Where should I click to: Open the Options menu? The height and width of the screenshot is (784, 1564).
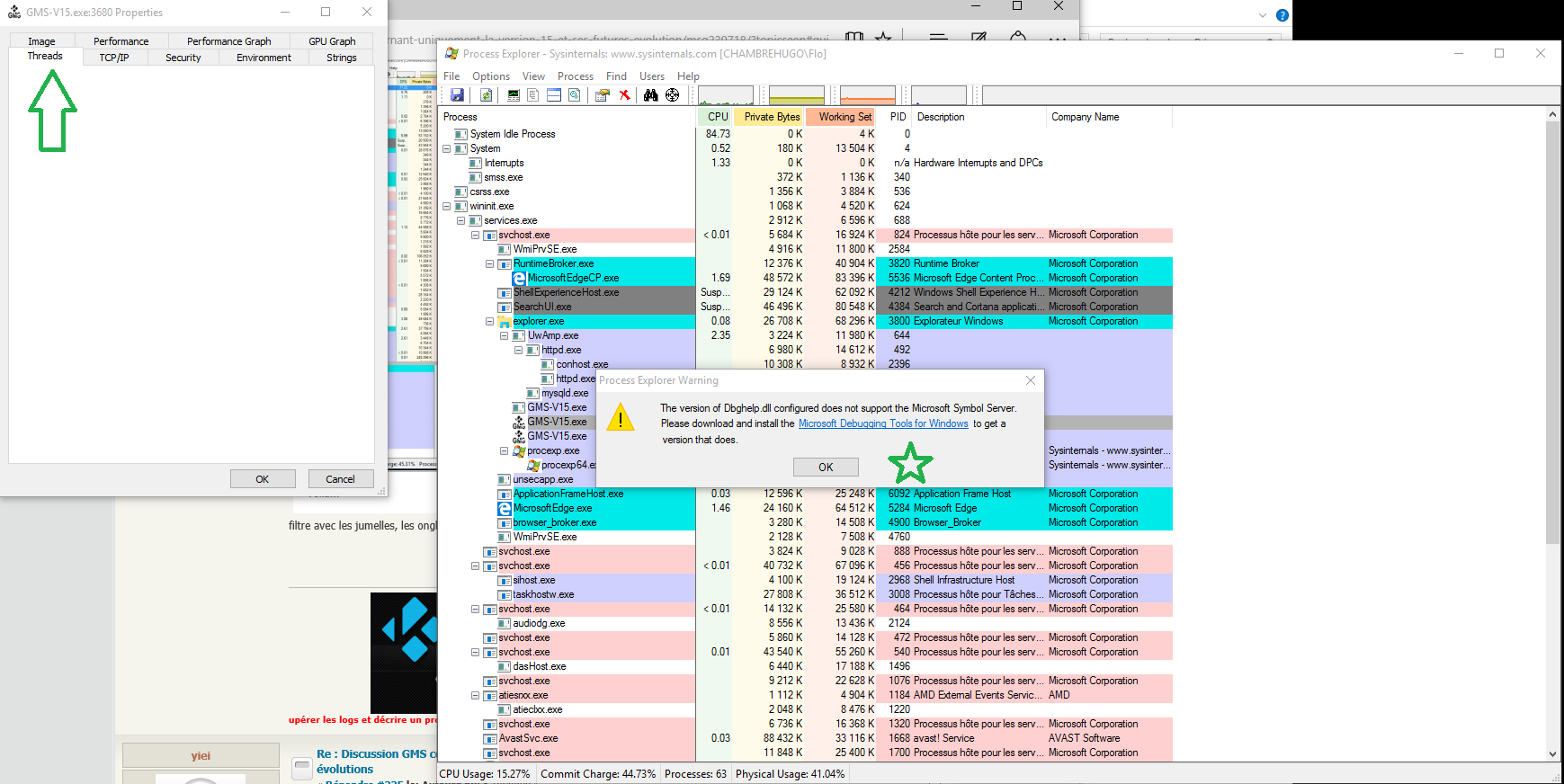click(x=491, y=76)
